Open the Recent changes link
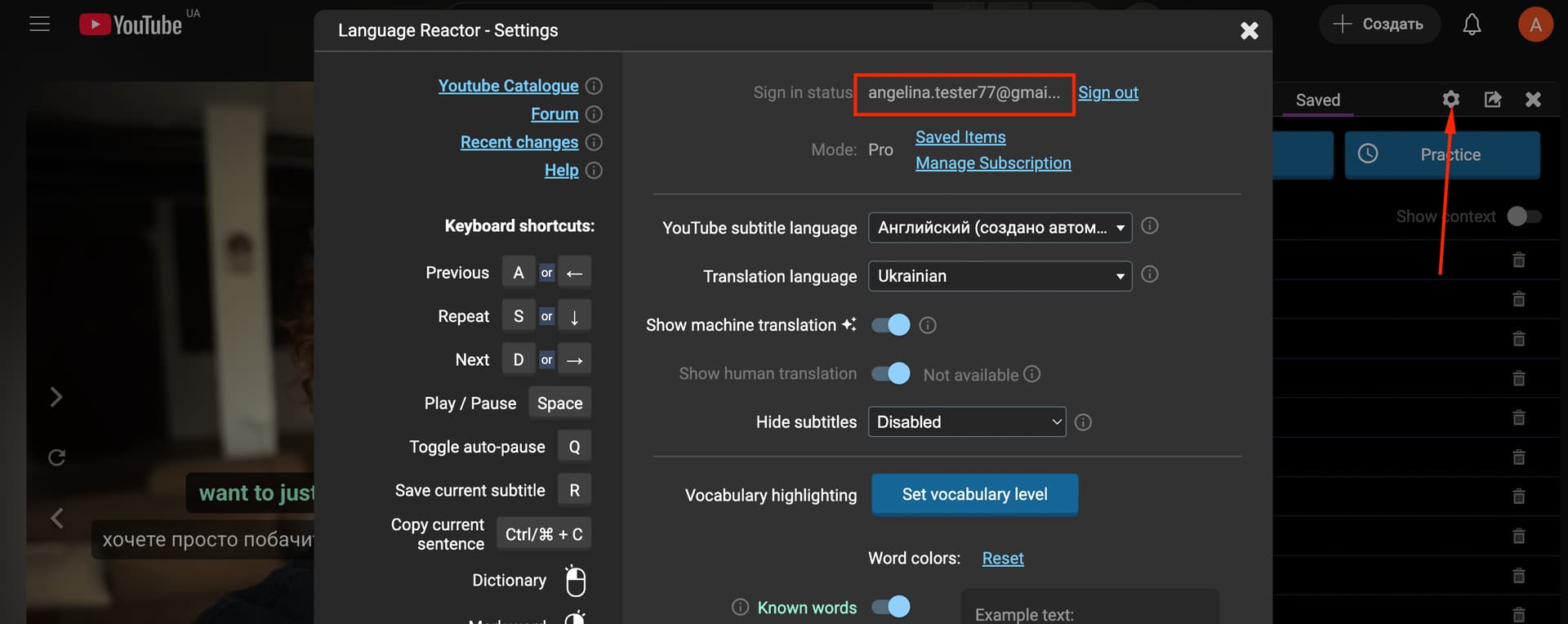This screenshot has width=1568, height=624. [519, 142]
